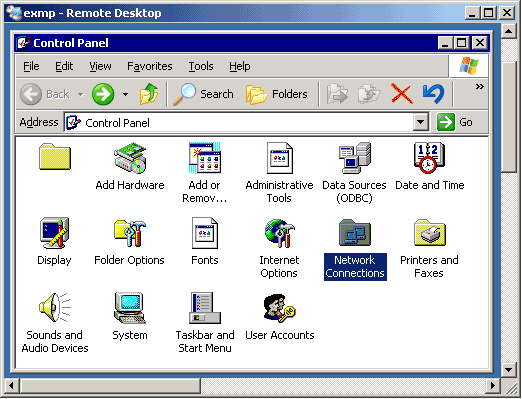Image resolution: width=522 pixels, height=399 pixels.
Task: Click the green Forward arrow button
Action: (103, 94)
